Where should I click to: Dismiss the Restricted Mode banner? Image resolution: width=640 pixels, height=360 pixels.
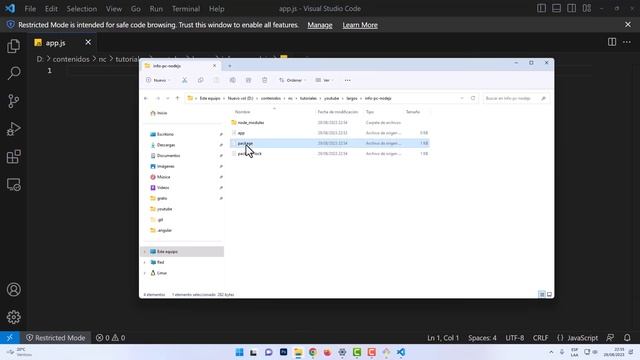pyautogui.click(x=628, y=25)
